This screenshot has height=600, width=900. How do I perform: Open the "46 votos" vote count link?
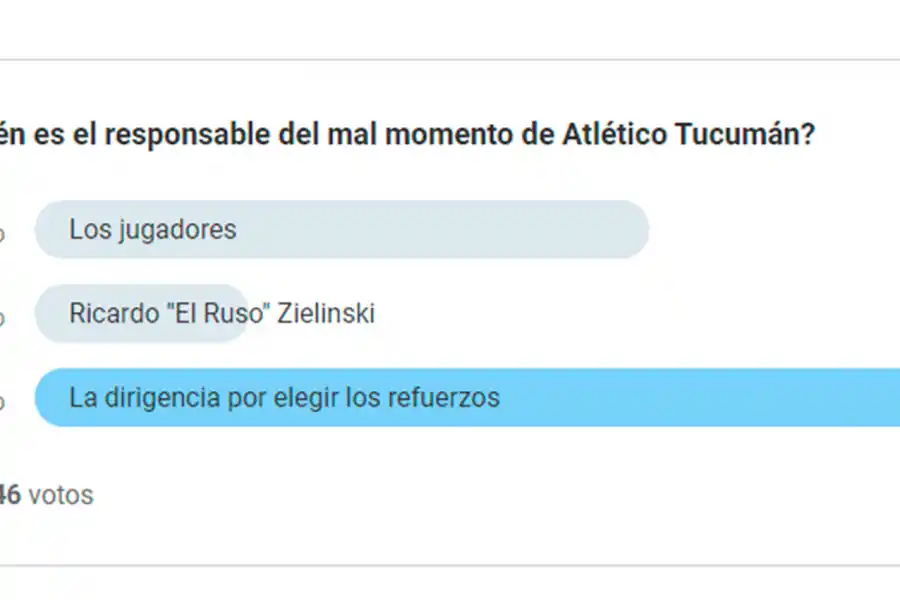pos(48,494)
